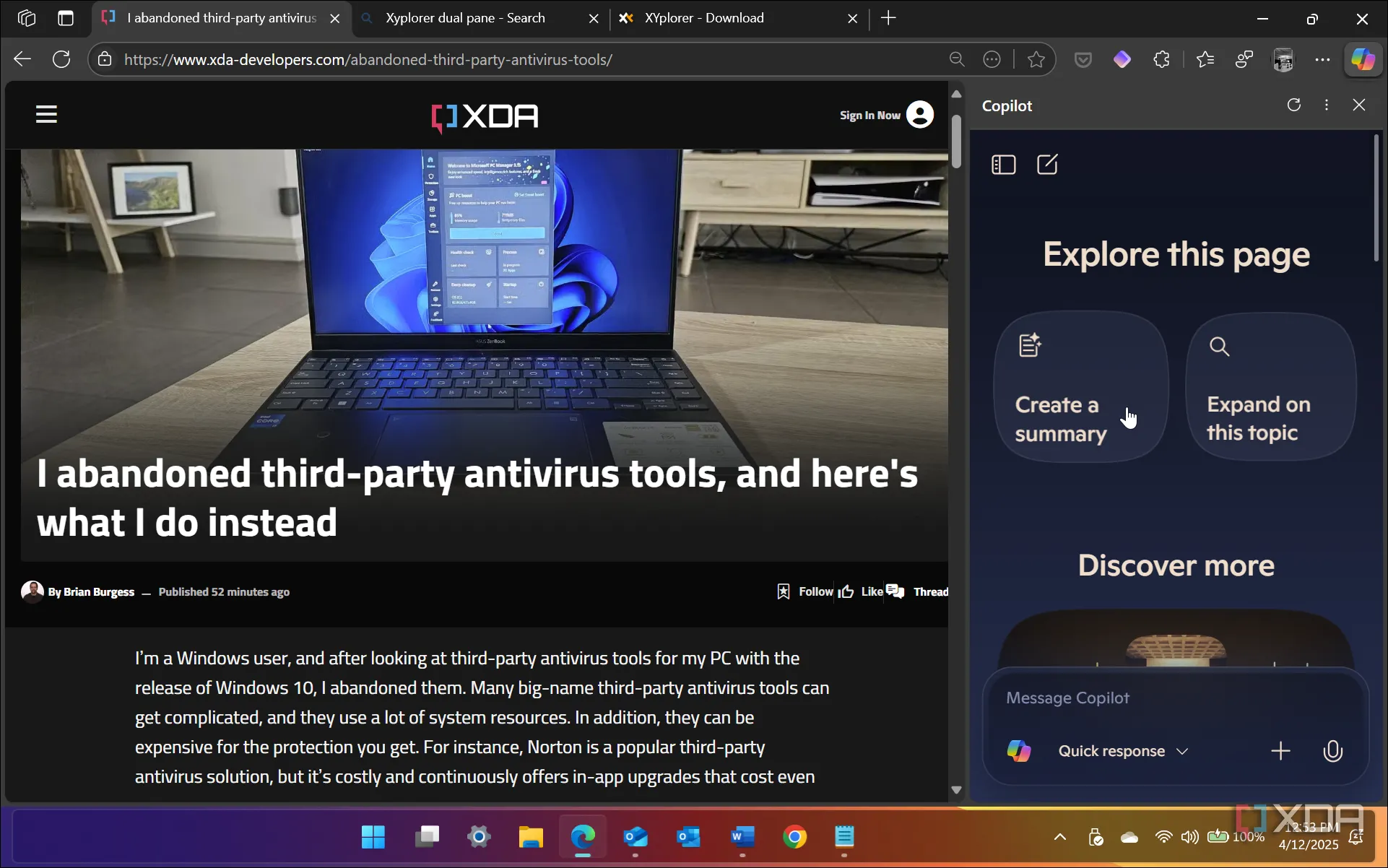
Task: Open the browser extensions puzzle icon
Action: click(1162, 59)
